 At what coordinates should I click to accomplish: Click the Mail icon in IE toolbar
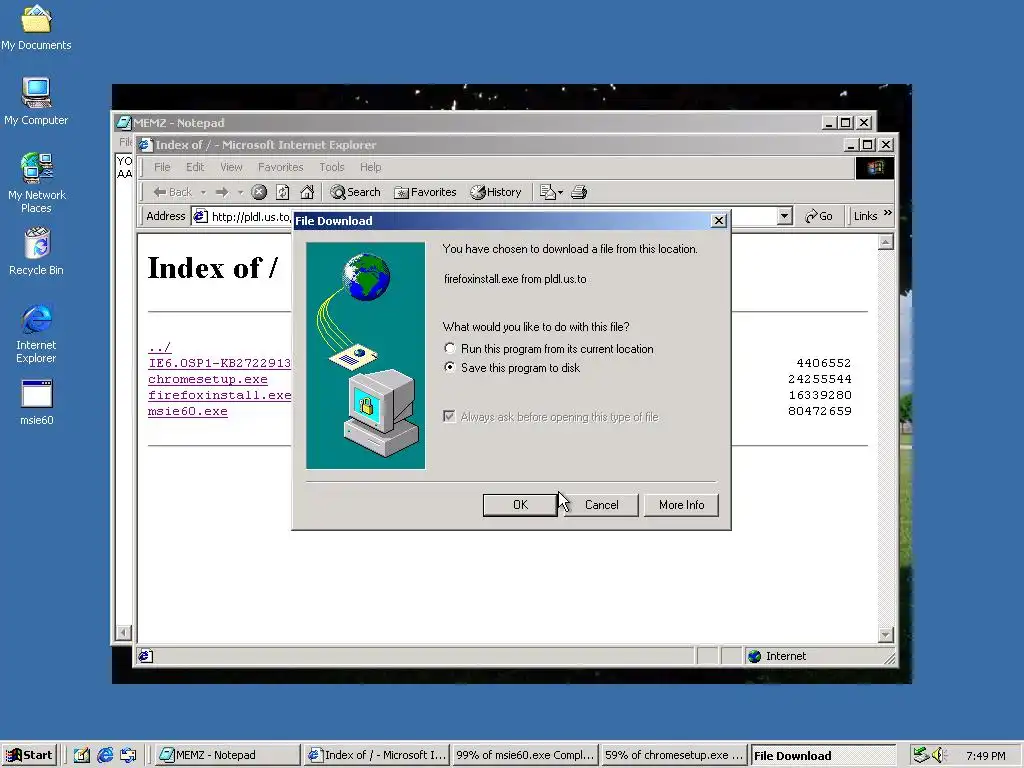point(547,192)
